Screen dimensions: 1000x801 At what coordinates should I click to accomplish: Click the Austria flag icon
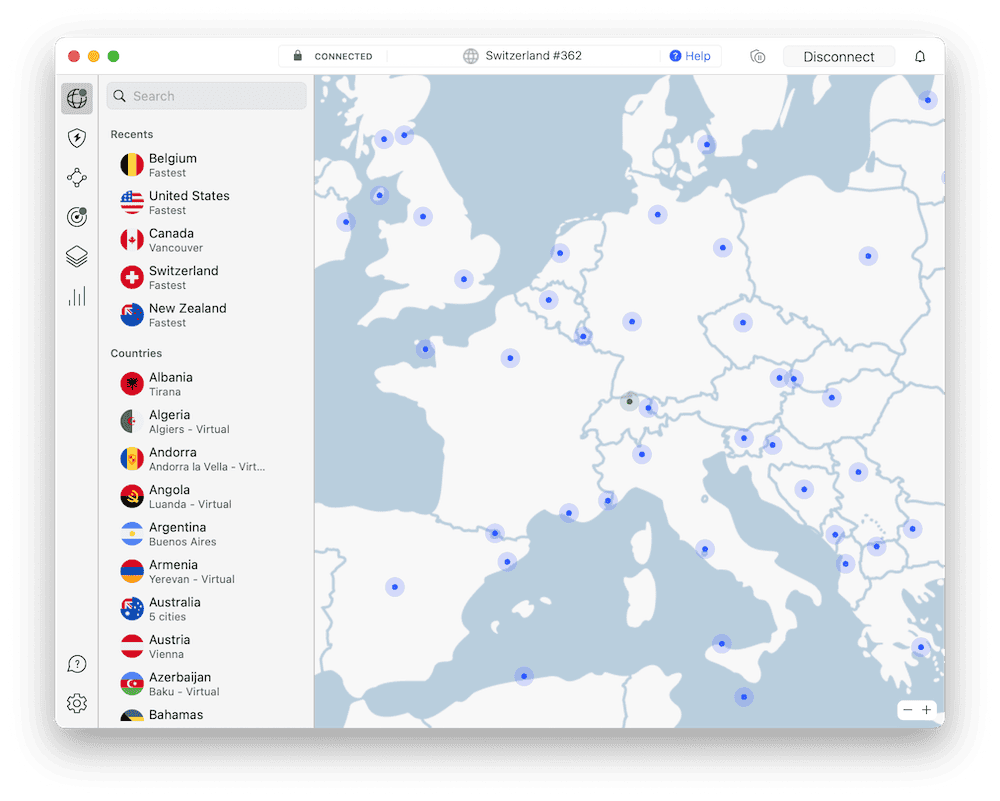pyautogui.click(x=132, y=646)
